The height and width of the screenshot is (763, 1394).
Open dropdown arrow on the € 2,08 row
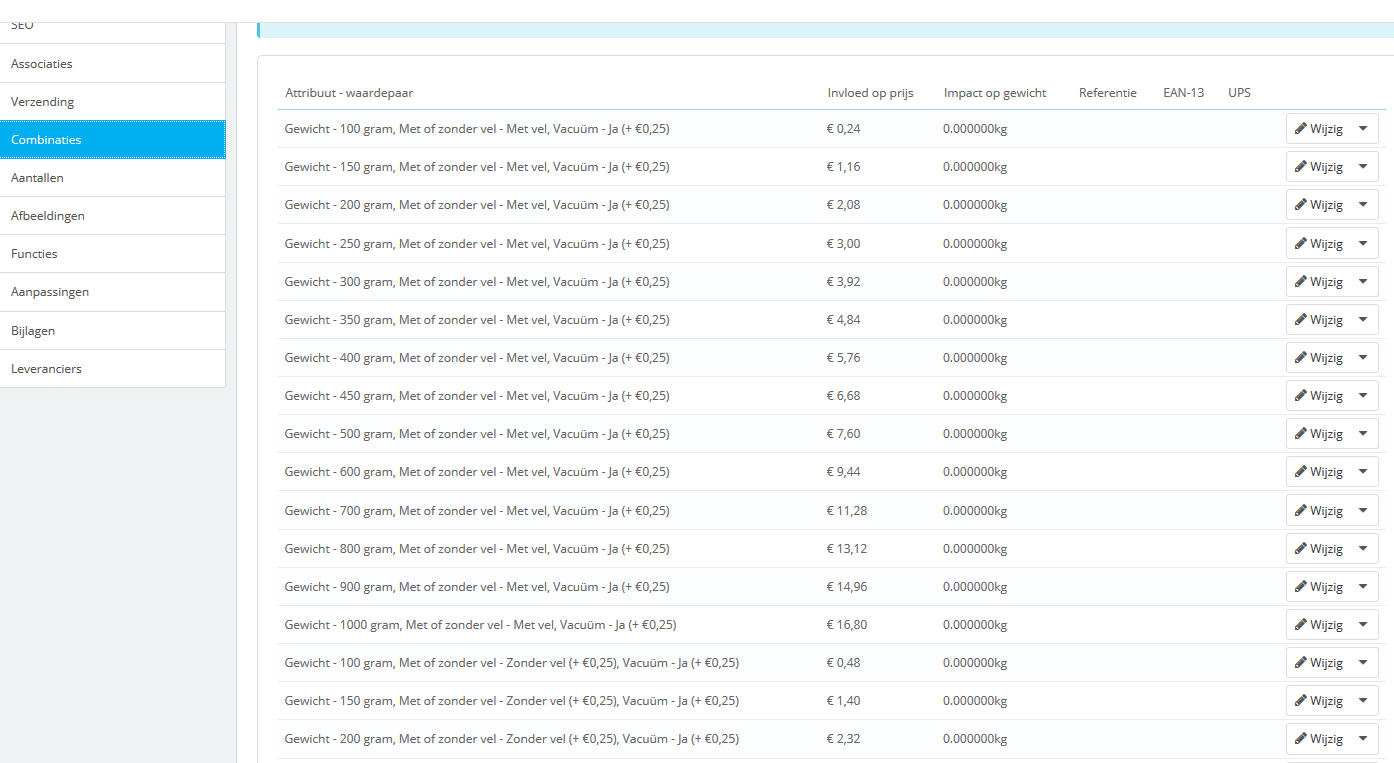pyautogui.click(x=1363, y=204)
